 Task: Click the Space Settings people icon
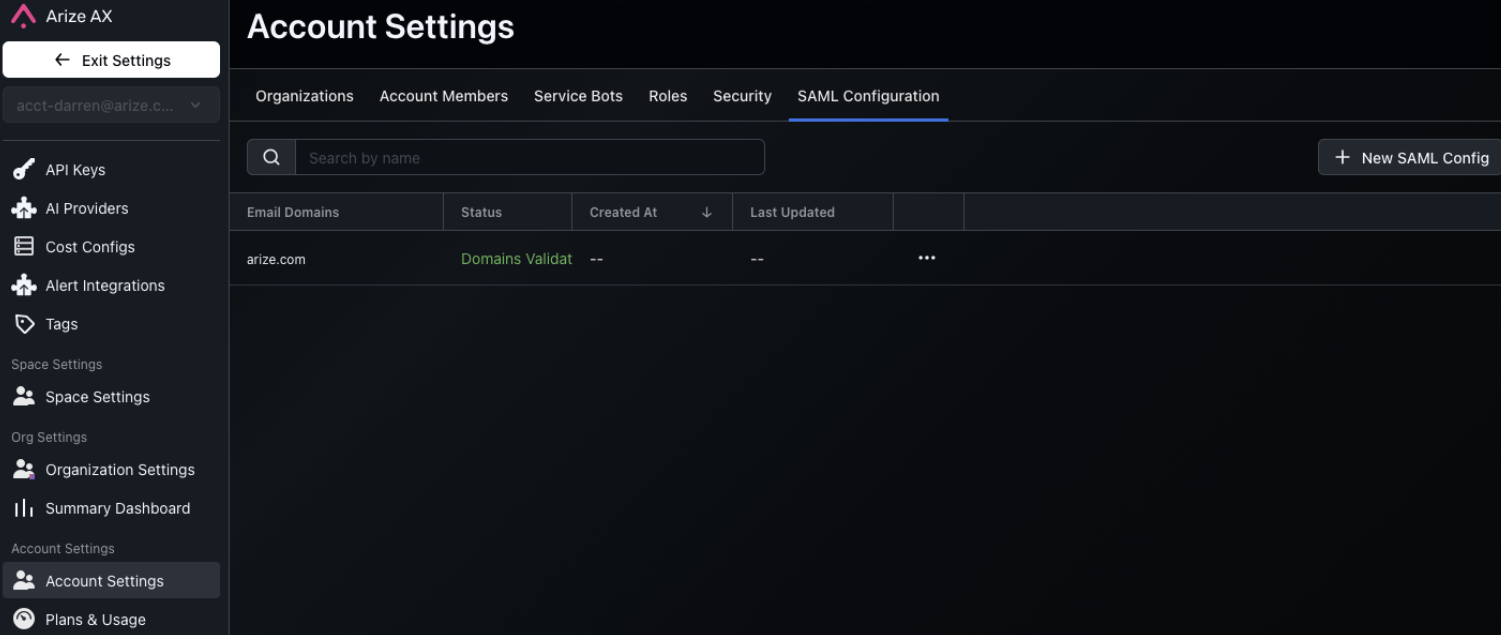(x=23, y=397)
